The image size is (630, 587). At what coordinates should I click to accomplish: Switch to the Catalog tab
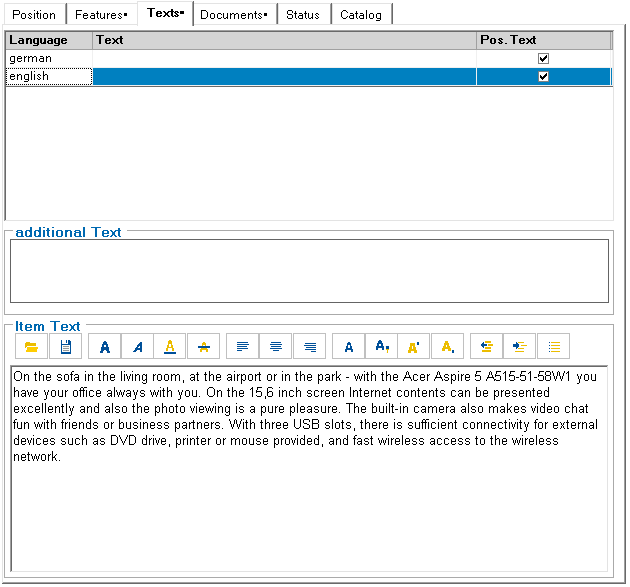pos(361,15)
